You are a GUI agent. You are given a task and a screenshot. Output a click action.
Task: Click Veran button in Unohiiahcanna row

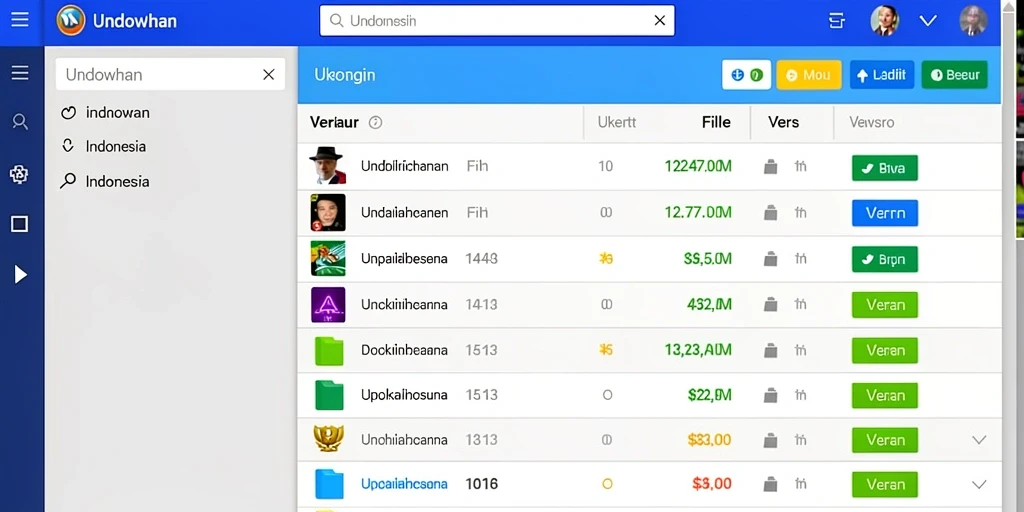tap(885, 440)
